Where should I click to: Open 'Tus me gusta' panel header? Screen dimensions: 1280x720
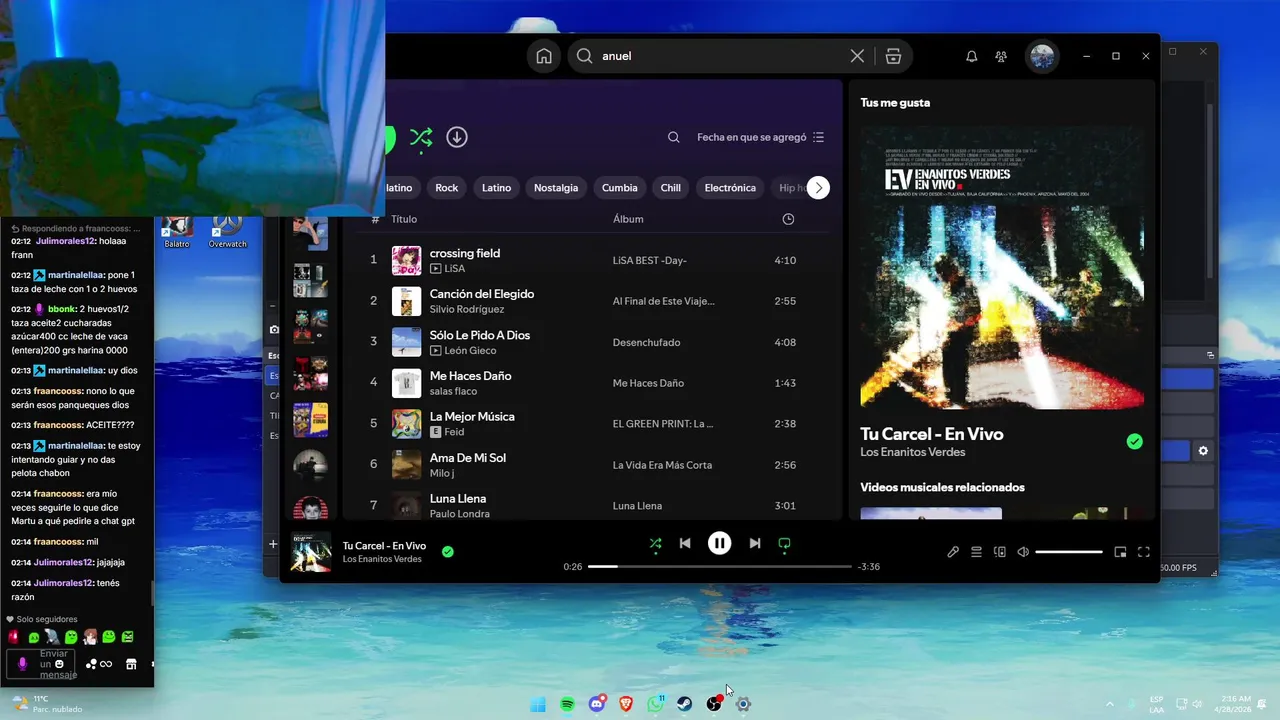[895, 102]
